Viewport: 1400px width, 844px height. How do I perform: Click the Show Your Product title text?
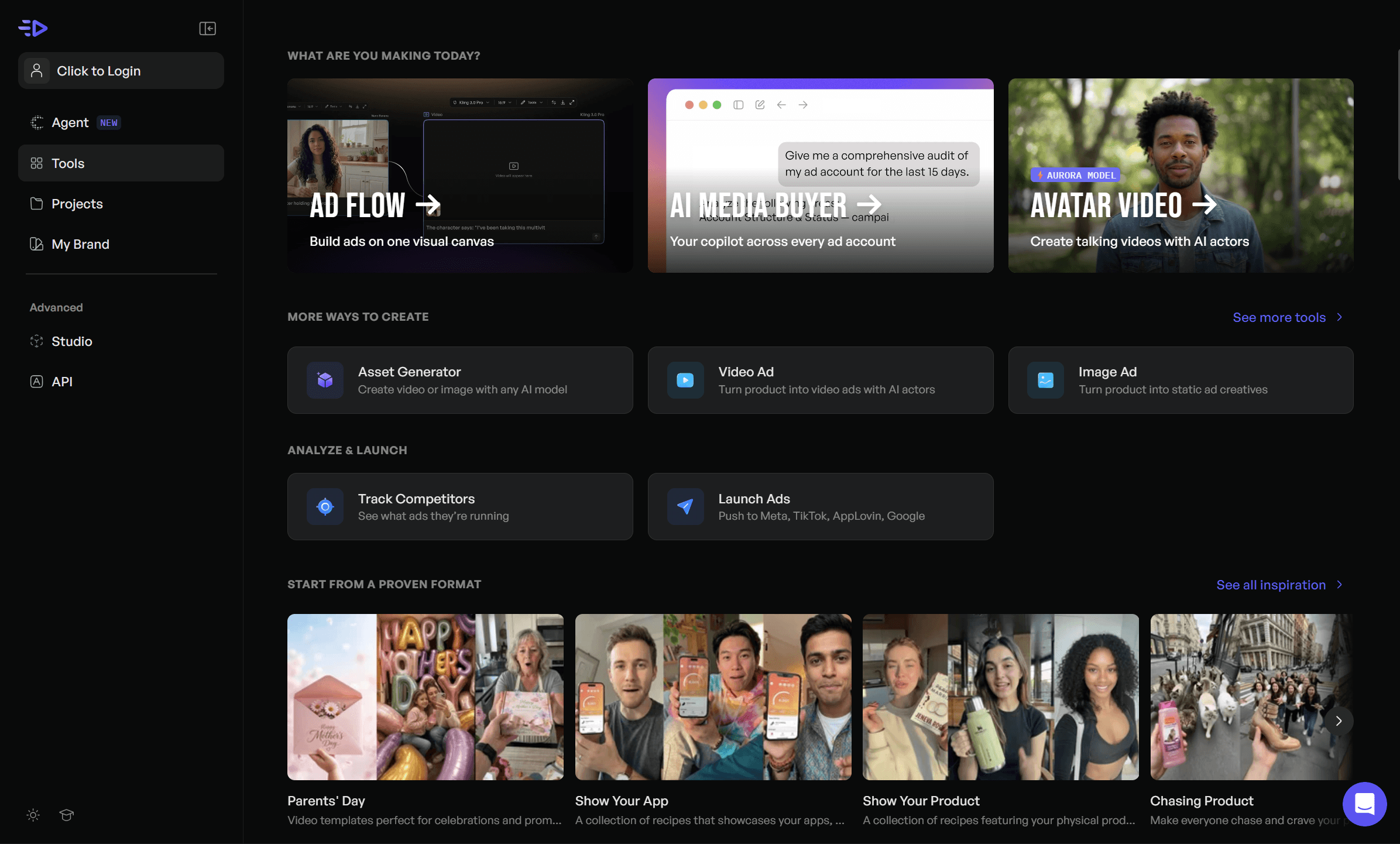pyautogui.click(x=921, y=801)
